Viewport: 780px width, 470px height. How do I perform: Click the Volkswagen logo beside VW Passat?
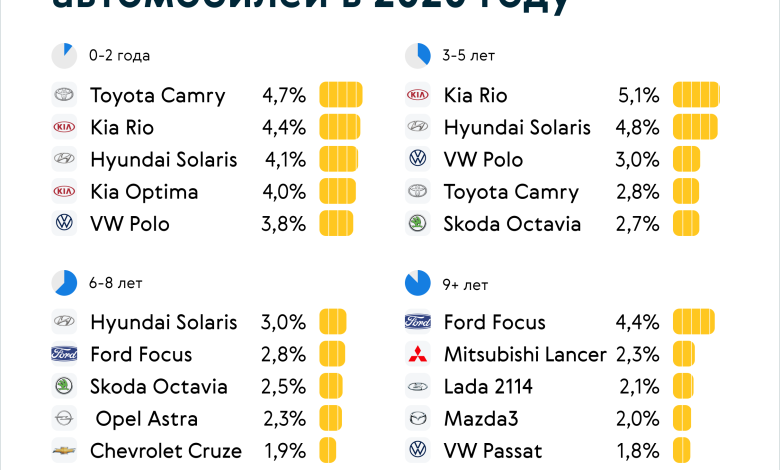coord(417,451)
